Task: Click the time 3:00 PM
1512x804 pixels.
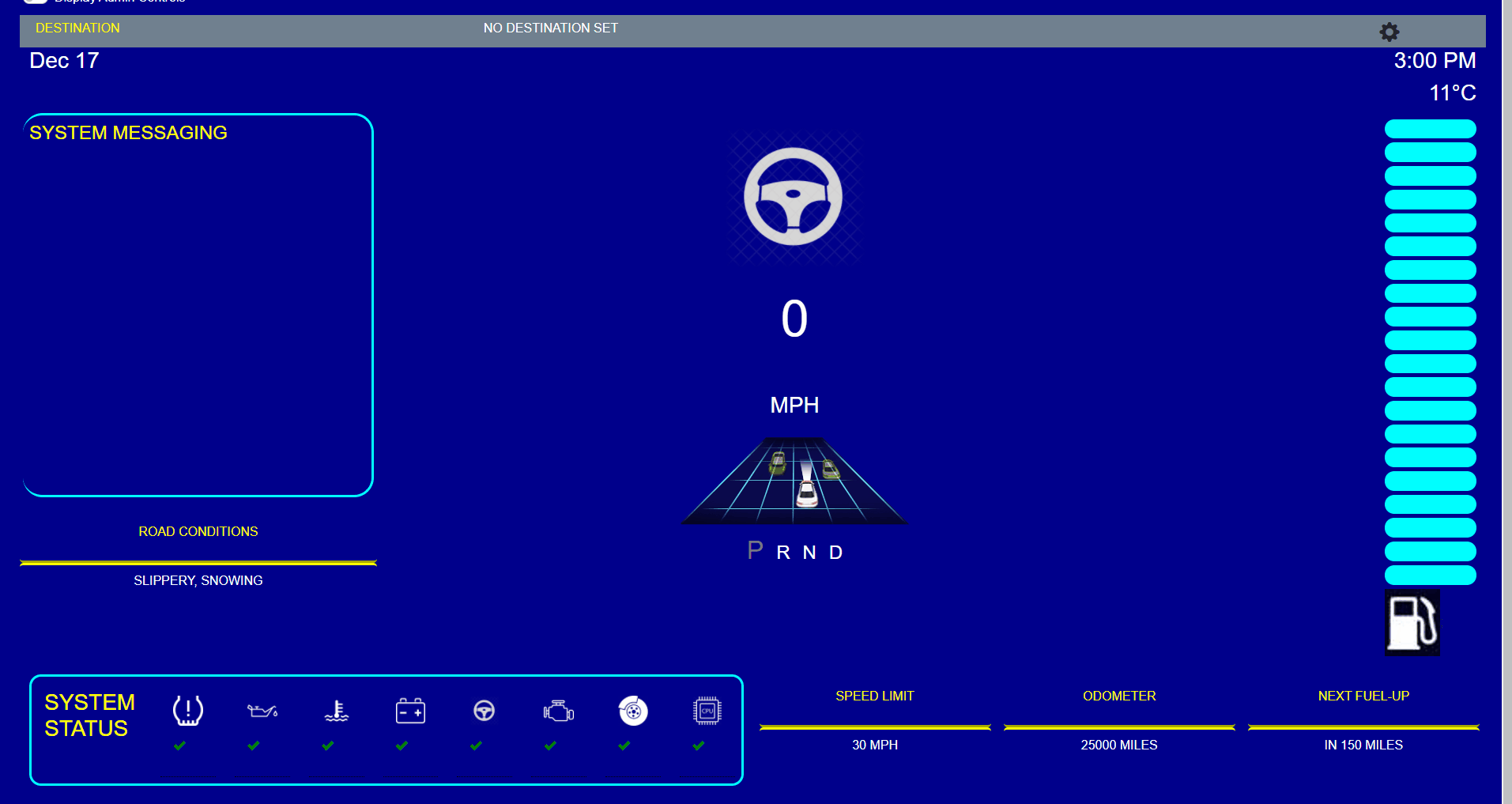Action: tap(1435, 61)
